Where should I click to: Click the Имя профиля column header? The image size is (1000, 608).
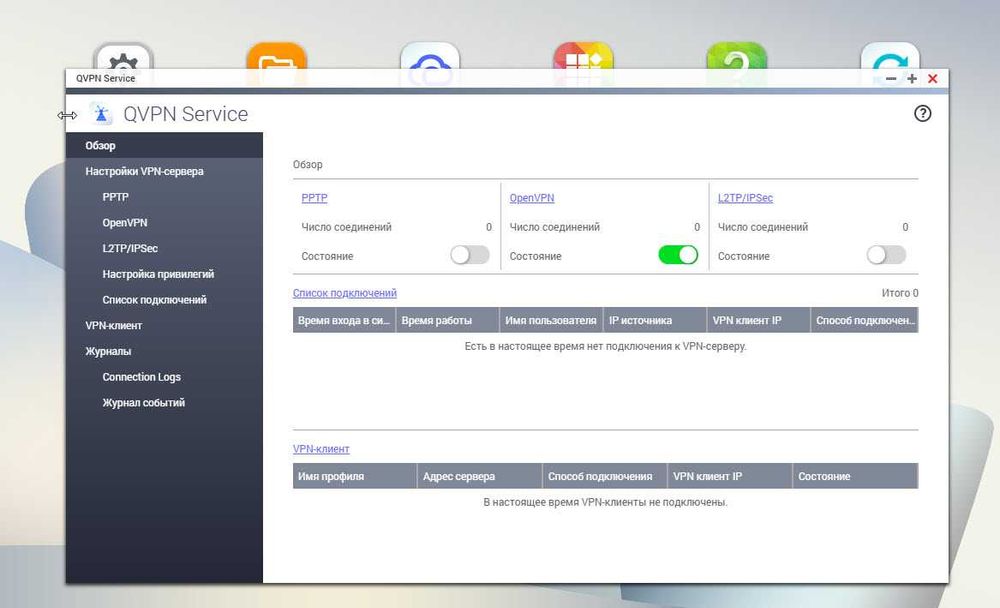[355, 476]
